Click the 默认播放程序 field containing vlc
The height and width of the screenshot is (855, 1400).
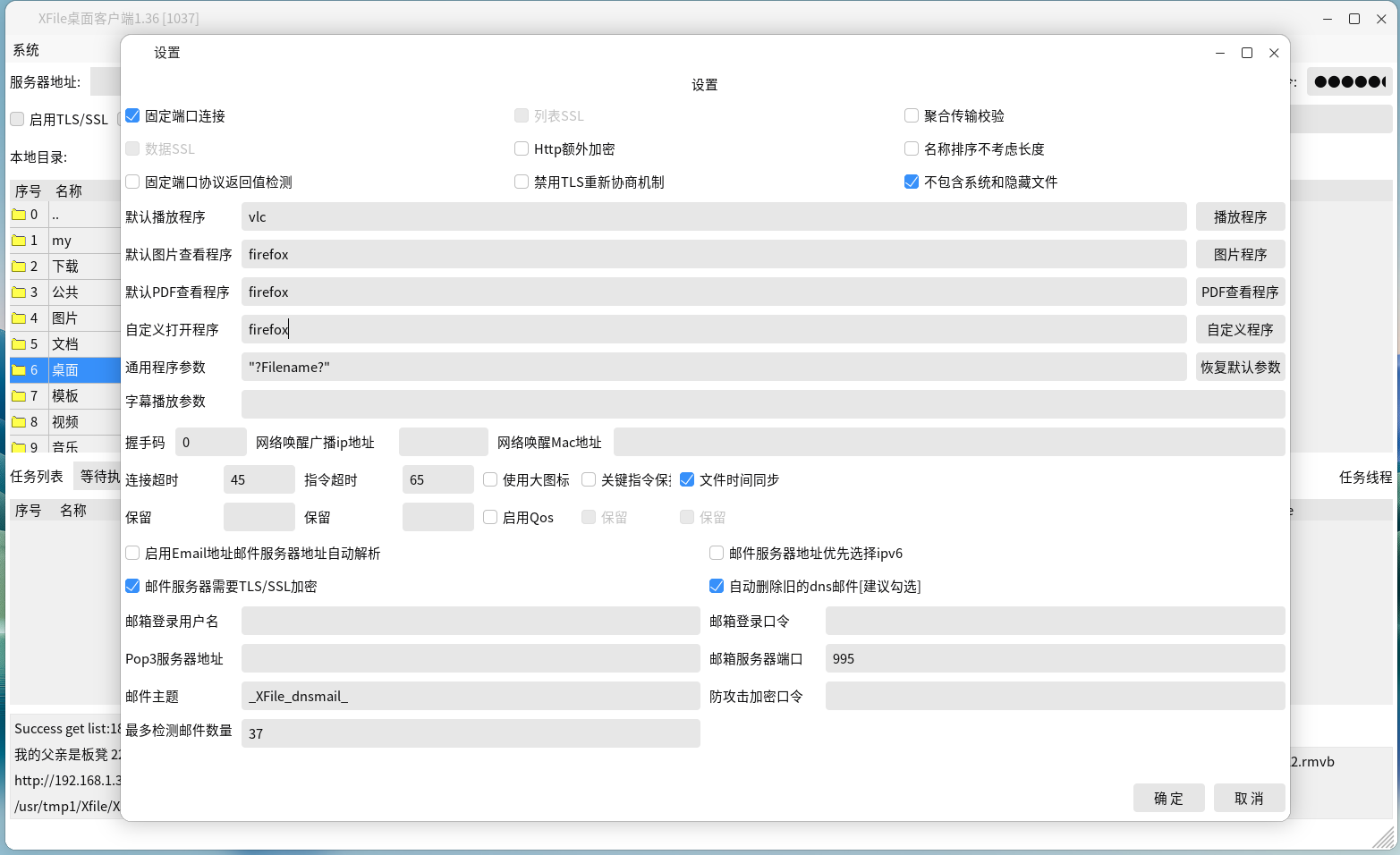tap(713, 216)
